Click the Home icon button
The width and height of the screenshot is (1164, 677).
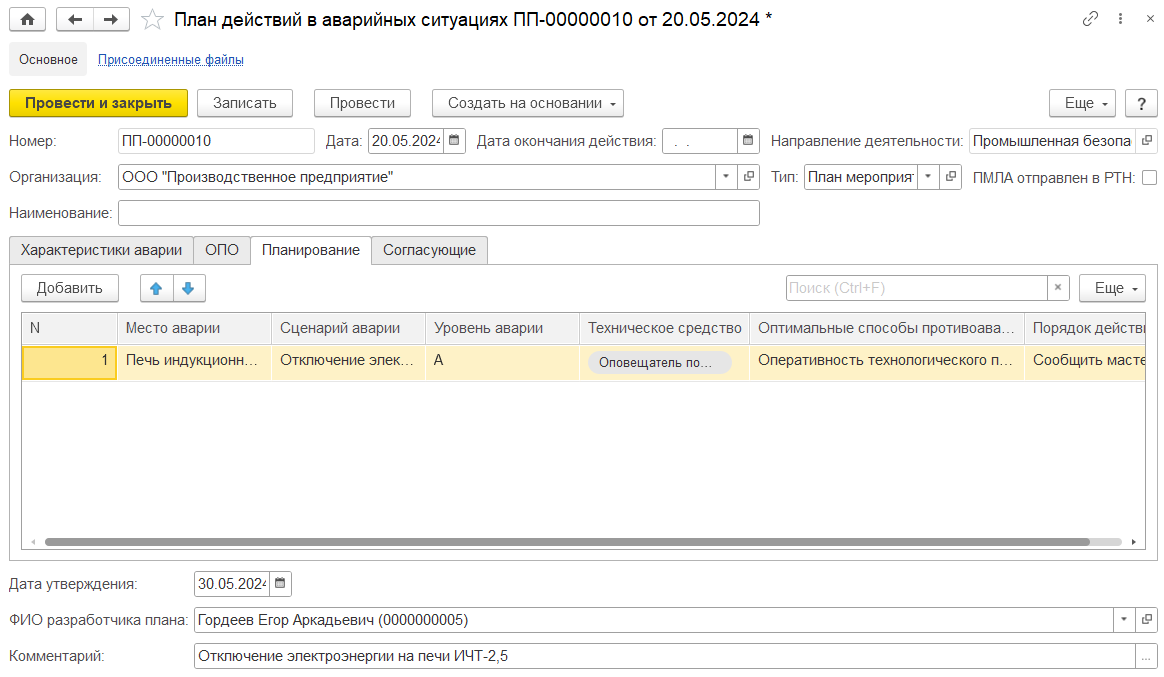click(x=28, y=20)
